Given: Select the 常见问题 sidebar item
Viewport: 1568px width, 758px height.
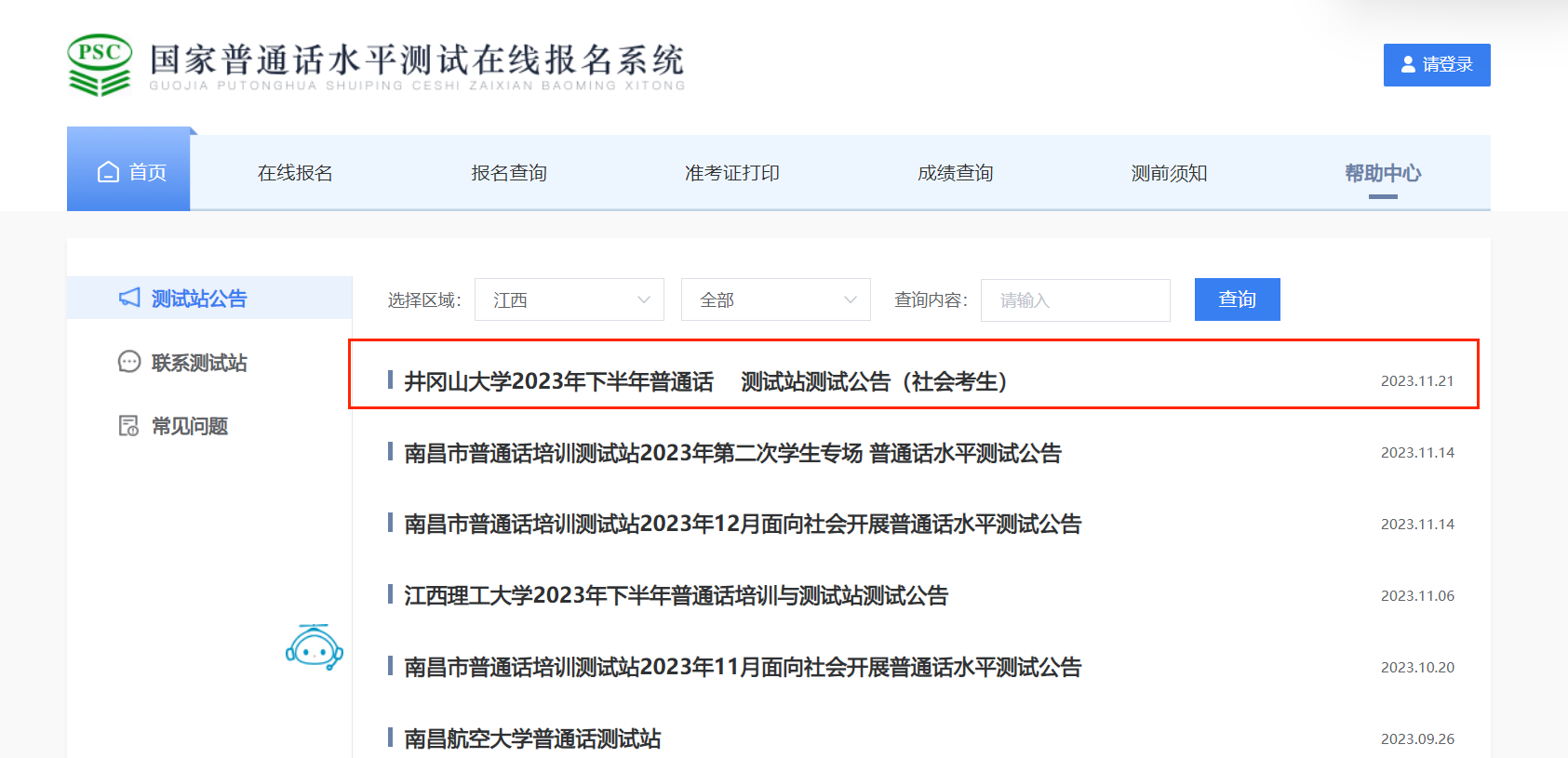Looking at the screenshot, I should 190,426.
